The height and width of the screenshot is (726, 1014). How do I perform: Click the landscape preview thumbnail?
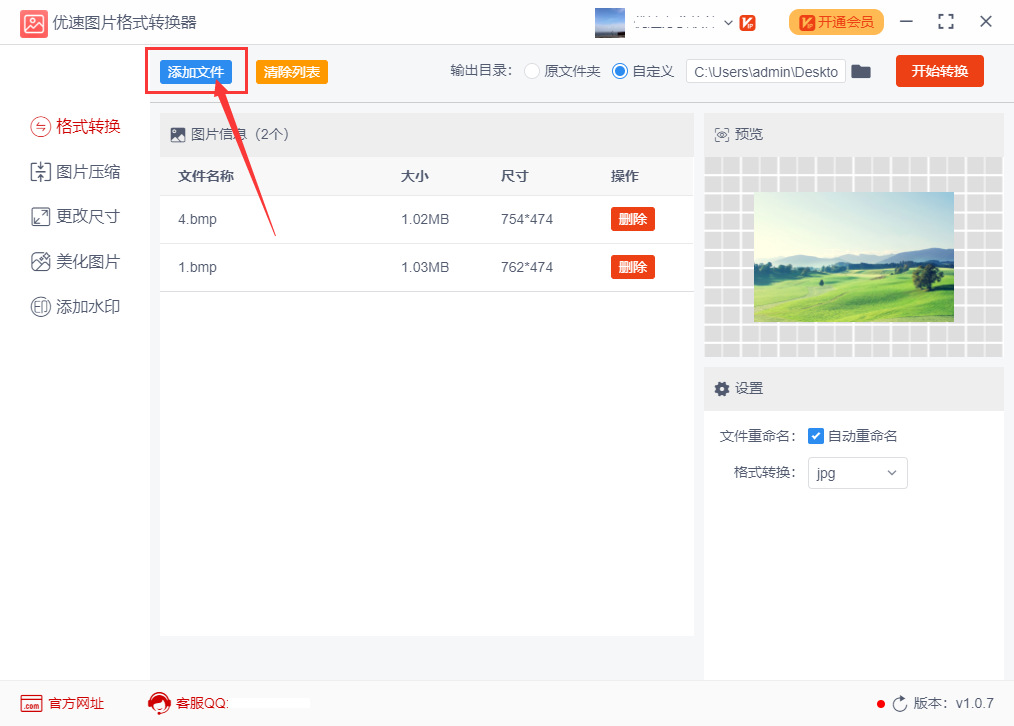(x=852, y=257)
